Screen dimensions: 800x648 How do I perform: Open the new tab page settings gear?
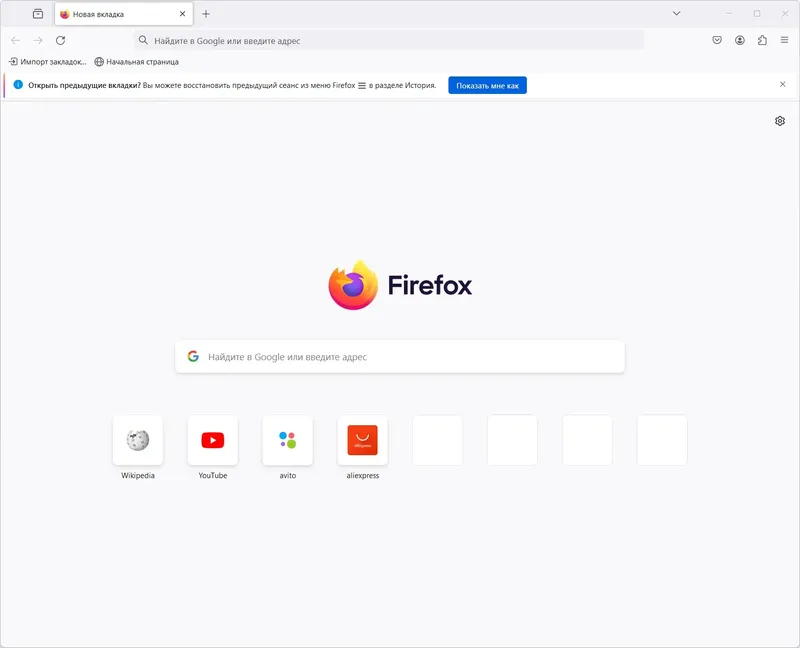[780, 121]
